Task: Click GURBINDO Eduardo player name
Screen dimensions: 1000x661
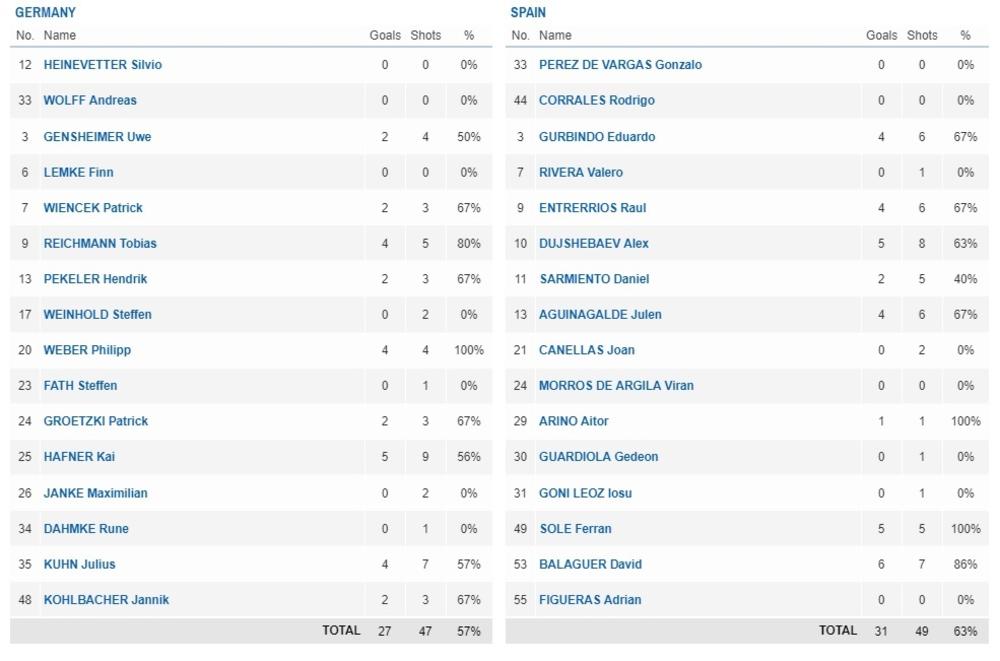Action: [597, 136]
